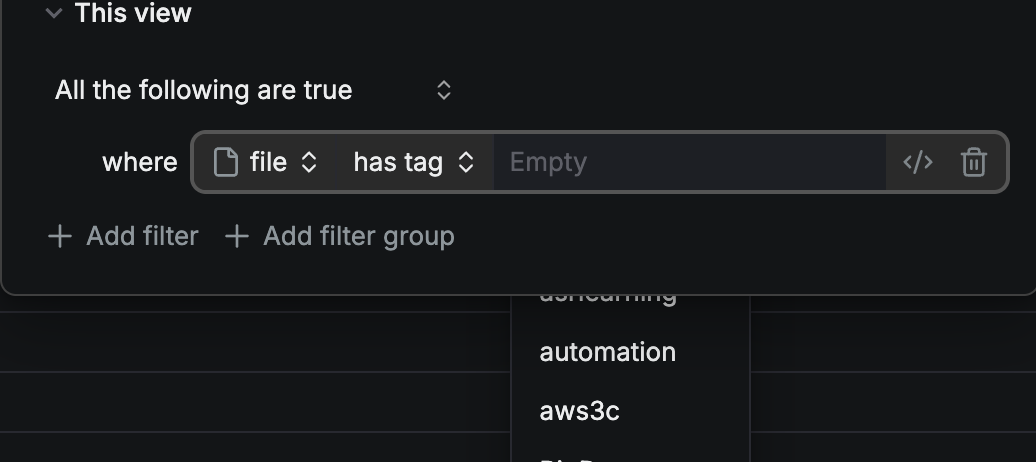Delete the filter using the trash icon
The image size is (1036, 462).
(973, 162)
